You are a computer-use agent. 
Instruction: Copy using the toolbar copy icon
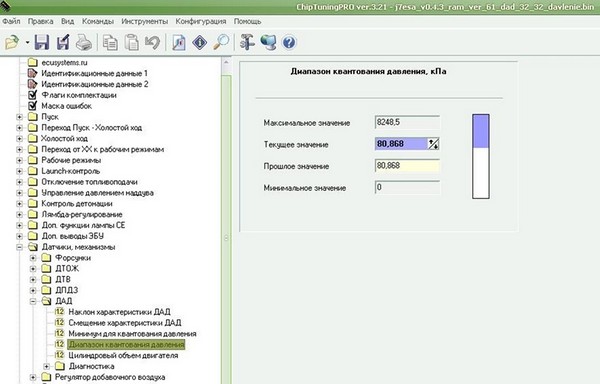[110, 42]
